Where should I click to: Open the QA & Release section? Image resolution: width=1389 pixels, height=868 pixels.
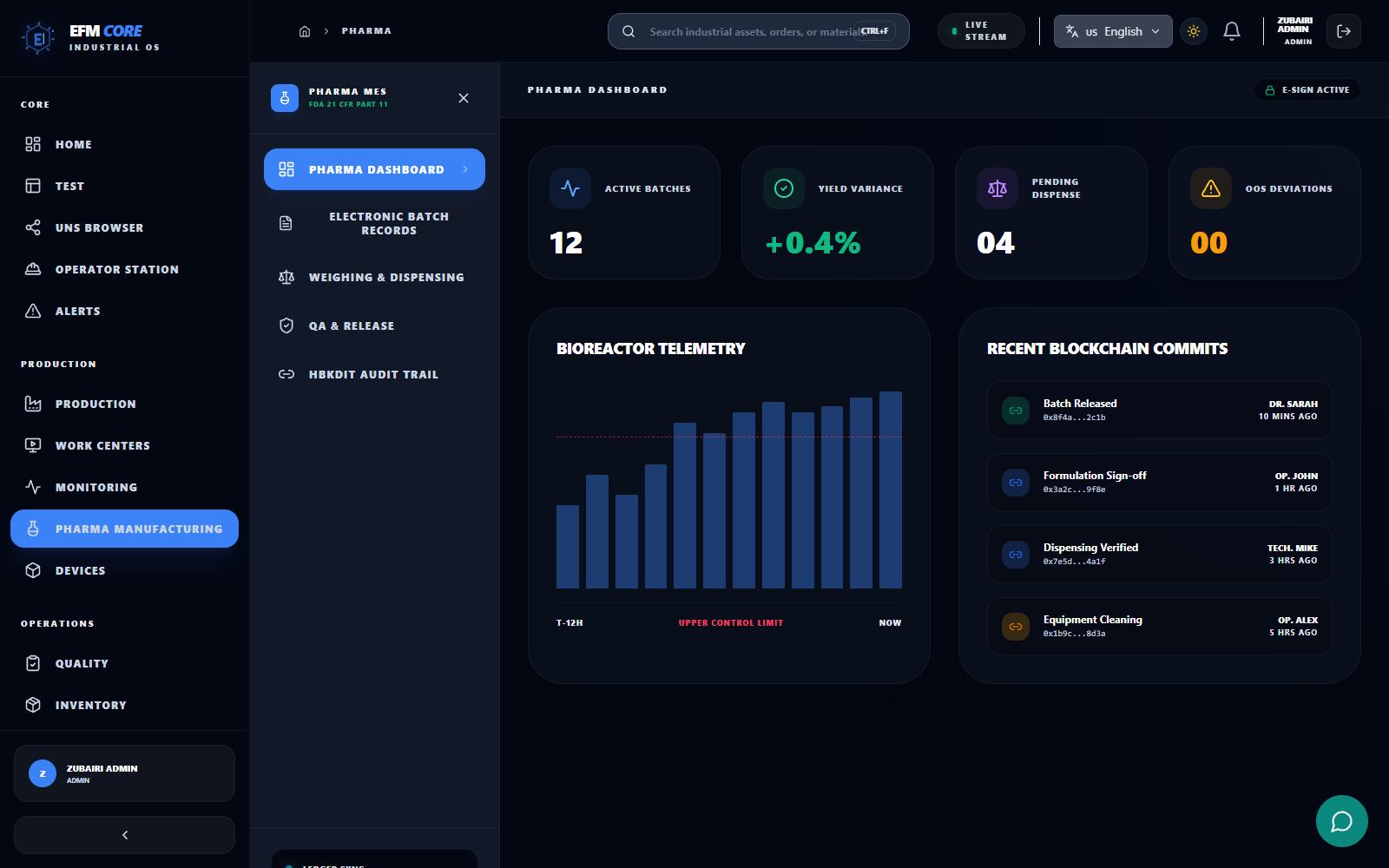point(351,325)
